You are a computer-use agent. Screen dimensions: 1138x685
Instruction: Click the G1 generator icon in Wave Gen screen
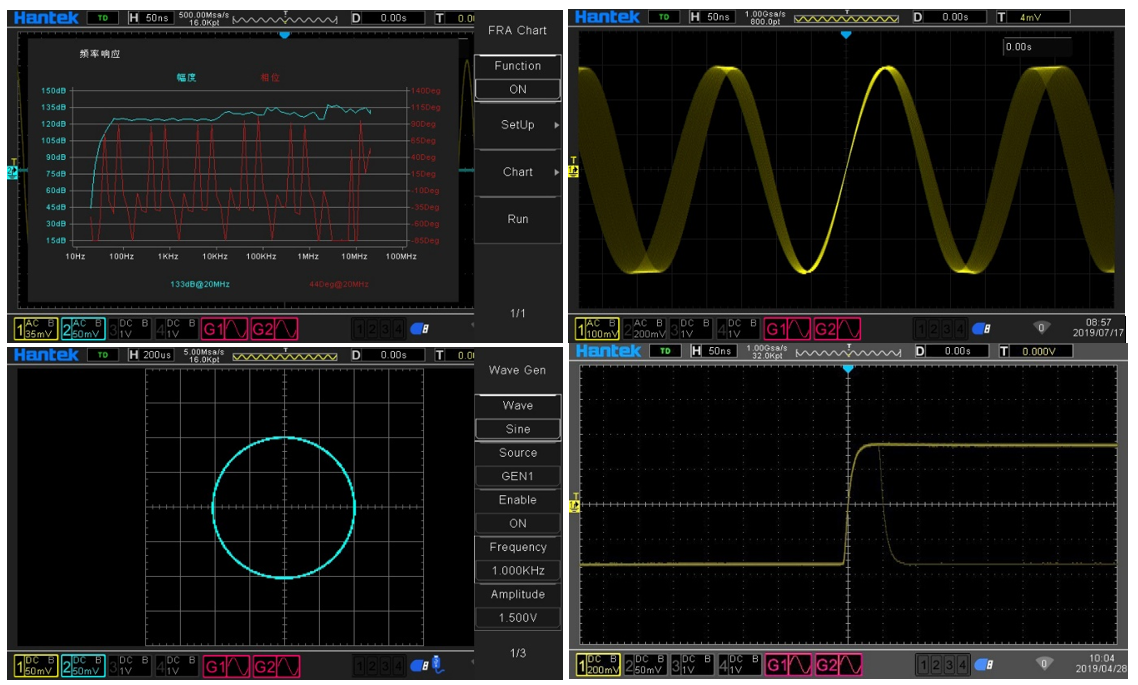[224, 667]
